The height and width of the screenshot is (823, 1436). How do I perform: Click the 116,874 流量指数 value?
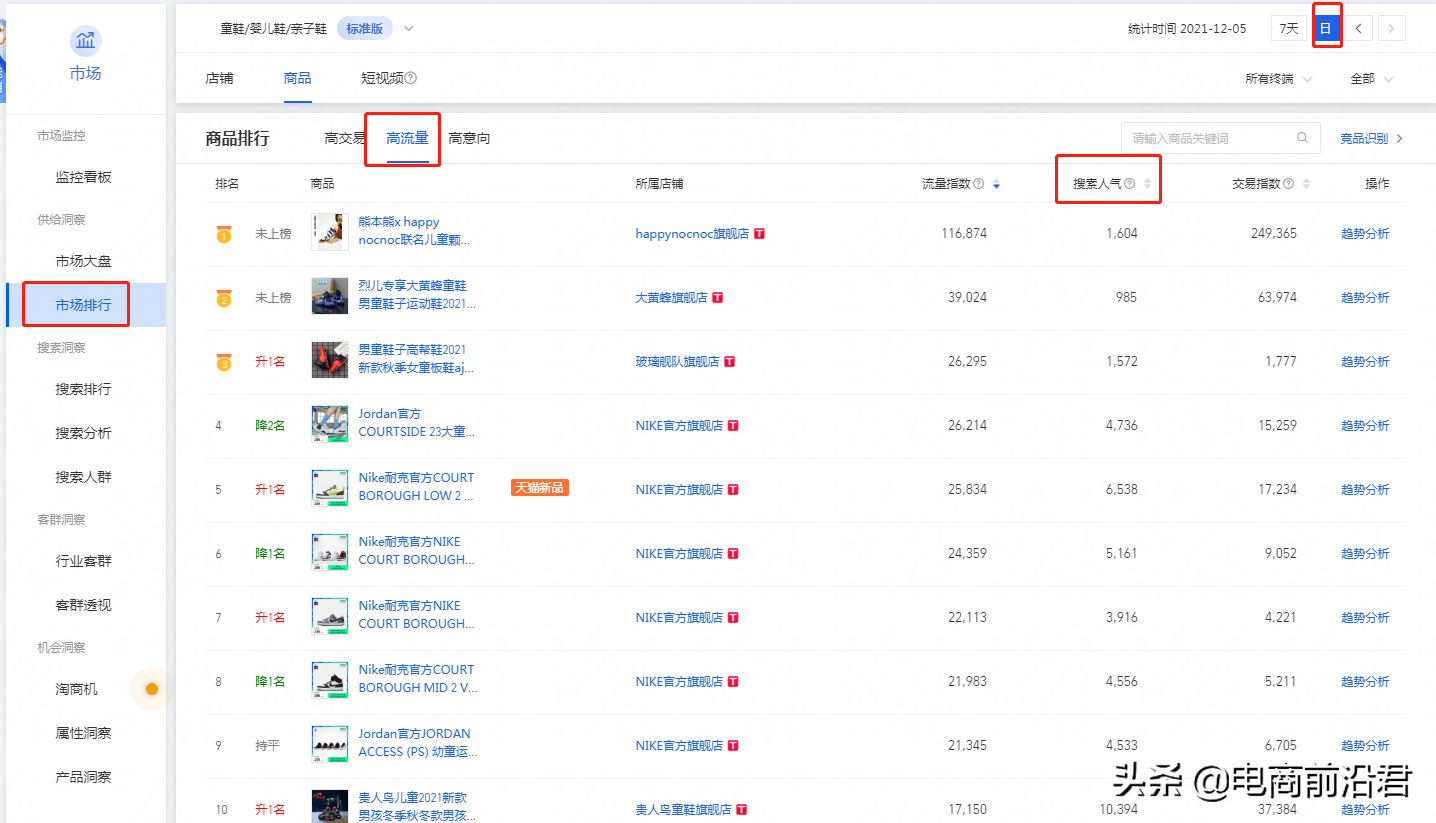964,234
